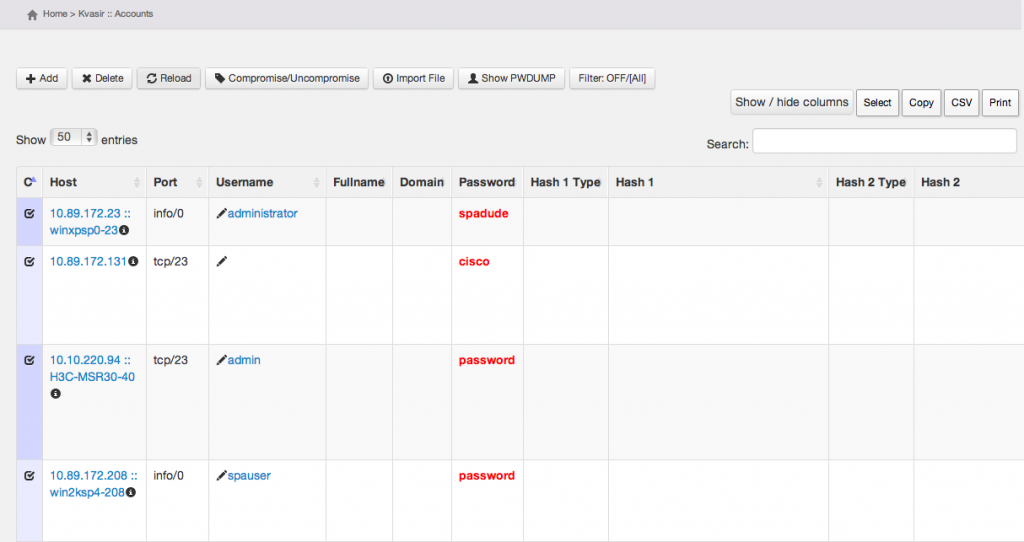Open info icon next to winxpsp0-23
The height and width of the screenshot is (542, 1024).
[x=125, y=230]
